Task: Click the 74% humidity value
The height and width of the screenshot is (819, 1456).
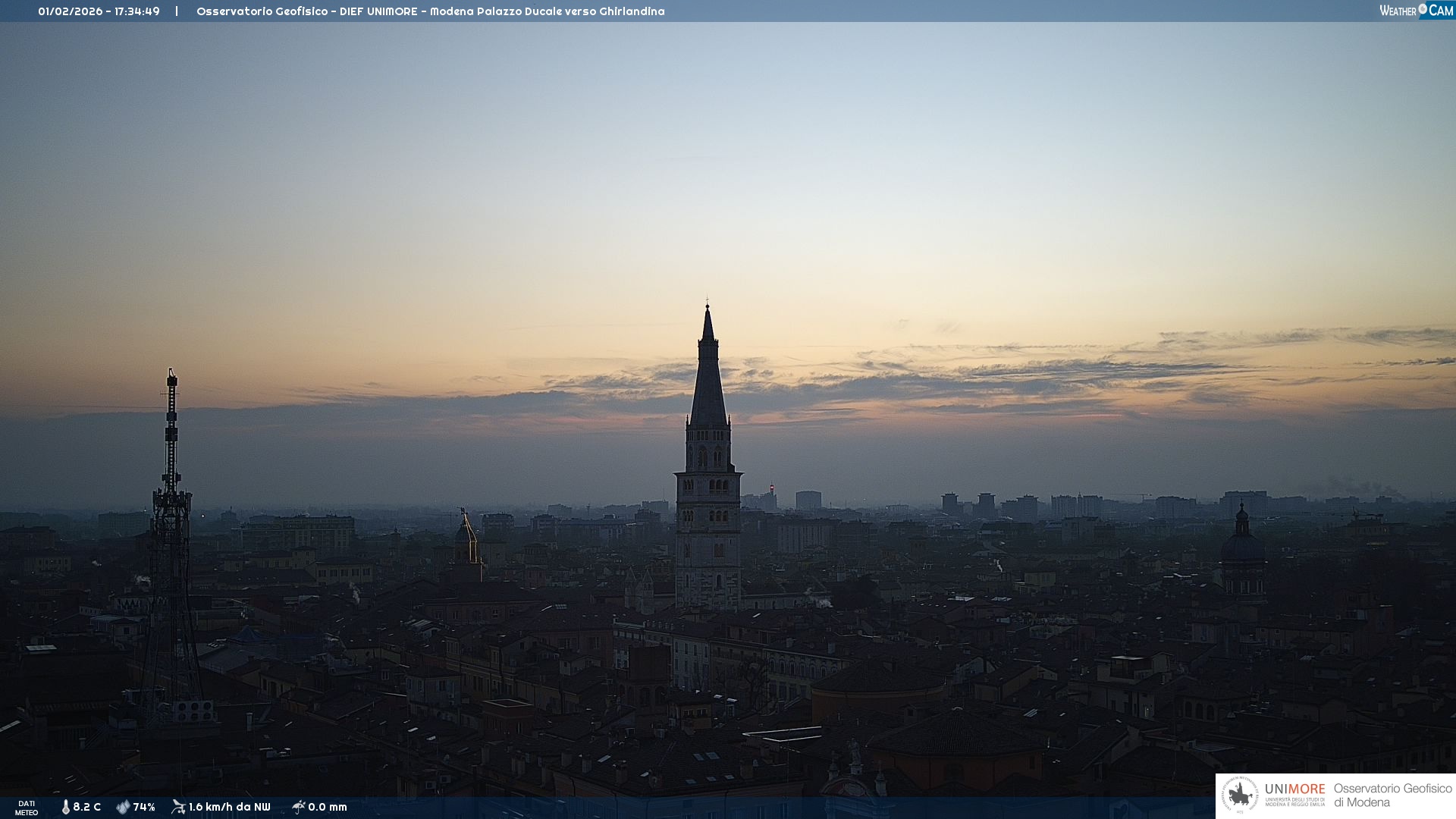Action: click(x=144, y=807)
